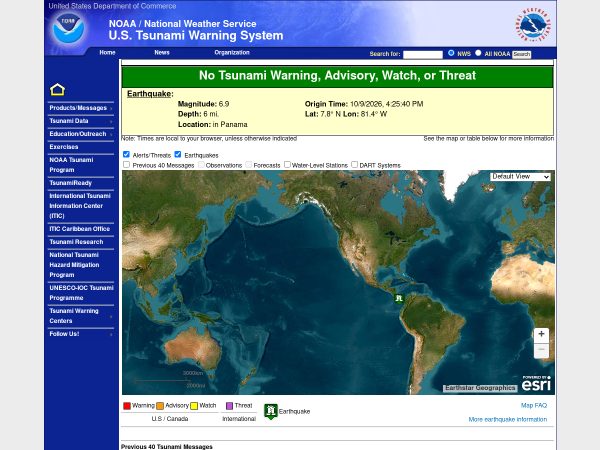Click the Map FAQ link
The height and width of the screenshot is (450, 600).
click(x=534, y=405)
